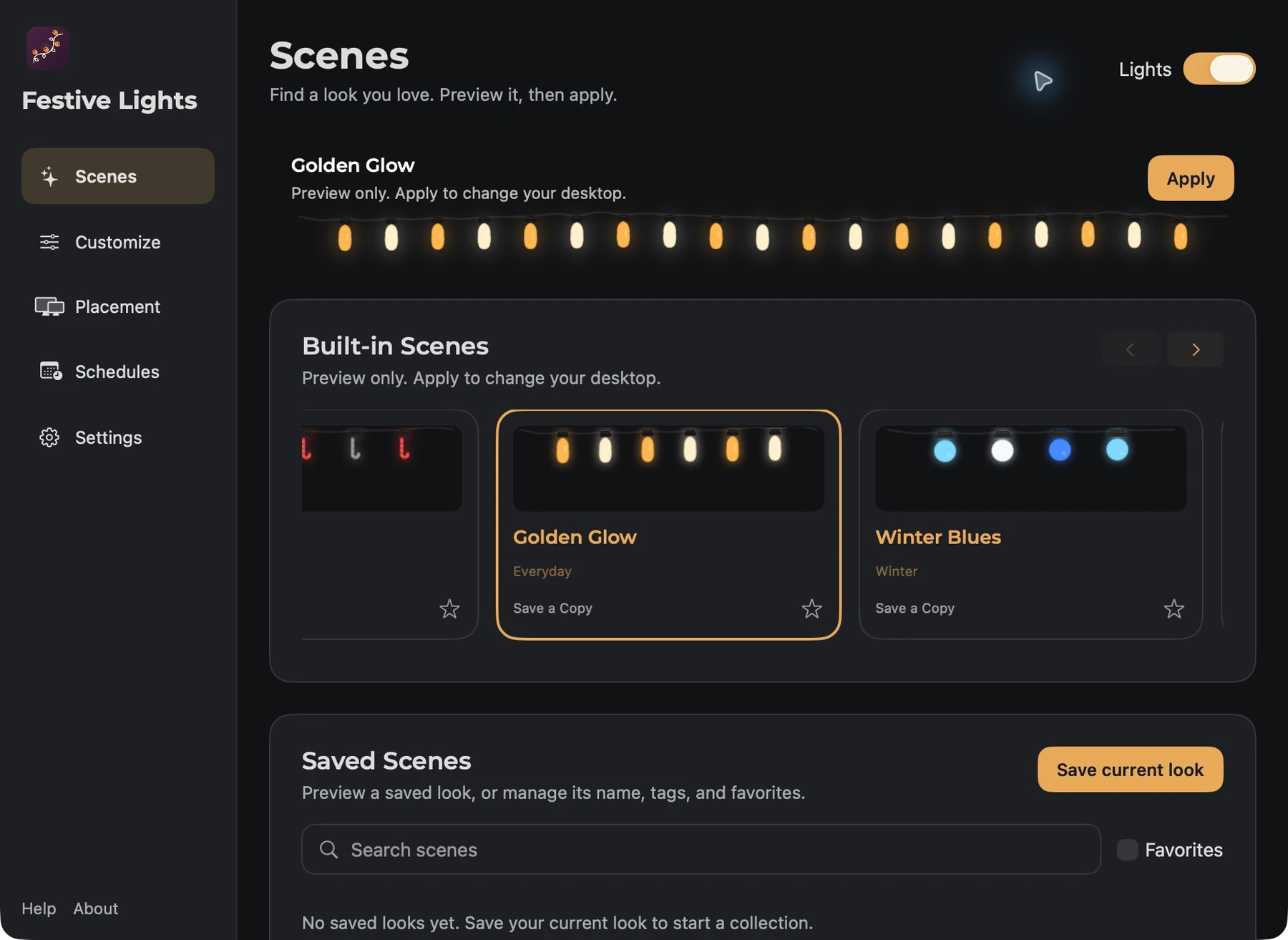The height and width of the screenshot is (940, 1288).
Task: Click the Schedules calendar icon
Action: click(50, 372)
